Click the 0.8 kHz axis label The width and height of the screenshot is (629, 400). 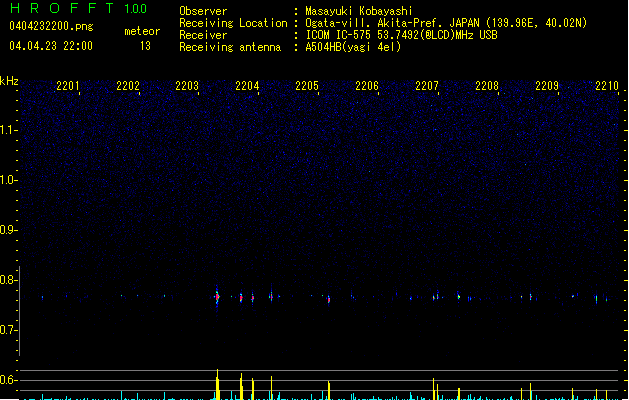click(x=8, y=280)
